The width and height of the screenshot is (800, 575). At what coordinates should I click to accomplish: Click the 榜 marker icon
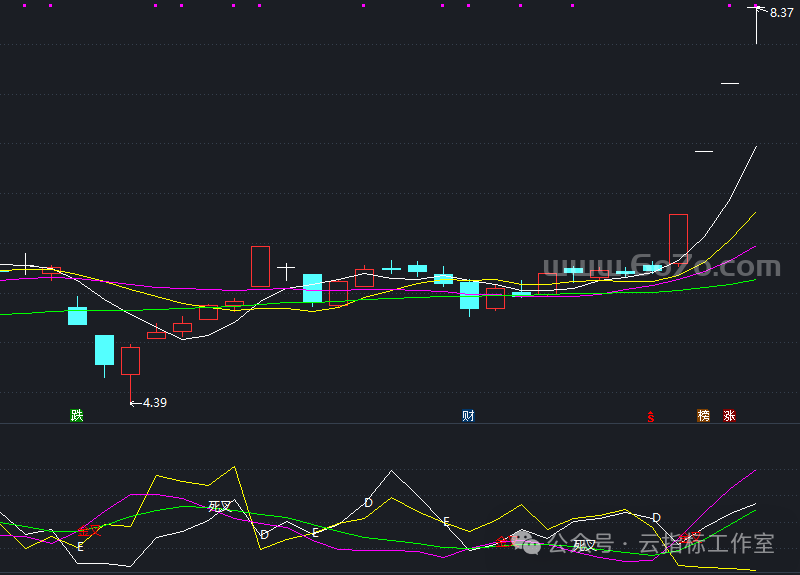[x=703, y=415]
